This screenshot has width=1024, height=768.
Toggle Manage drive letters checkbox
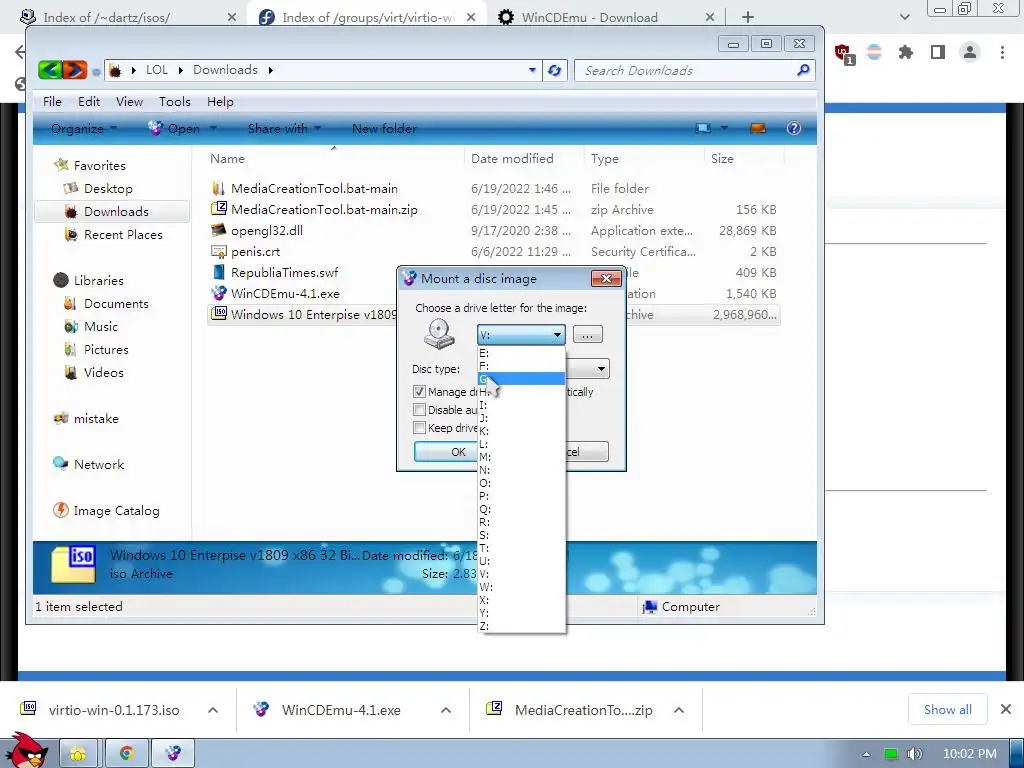click(419, 392)
